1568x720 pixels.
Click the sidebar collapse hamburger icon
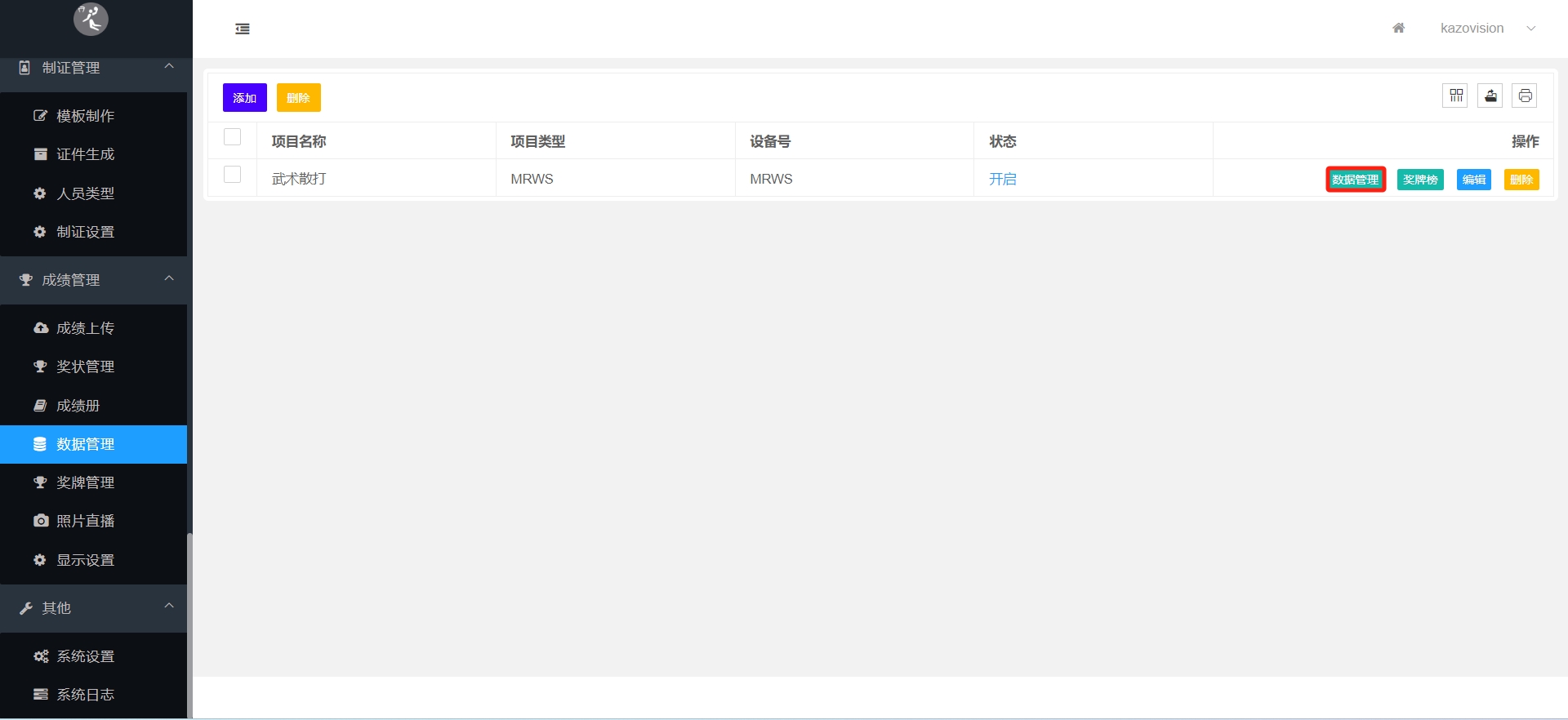click(x=243, y=29)
